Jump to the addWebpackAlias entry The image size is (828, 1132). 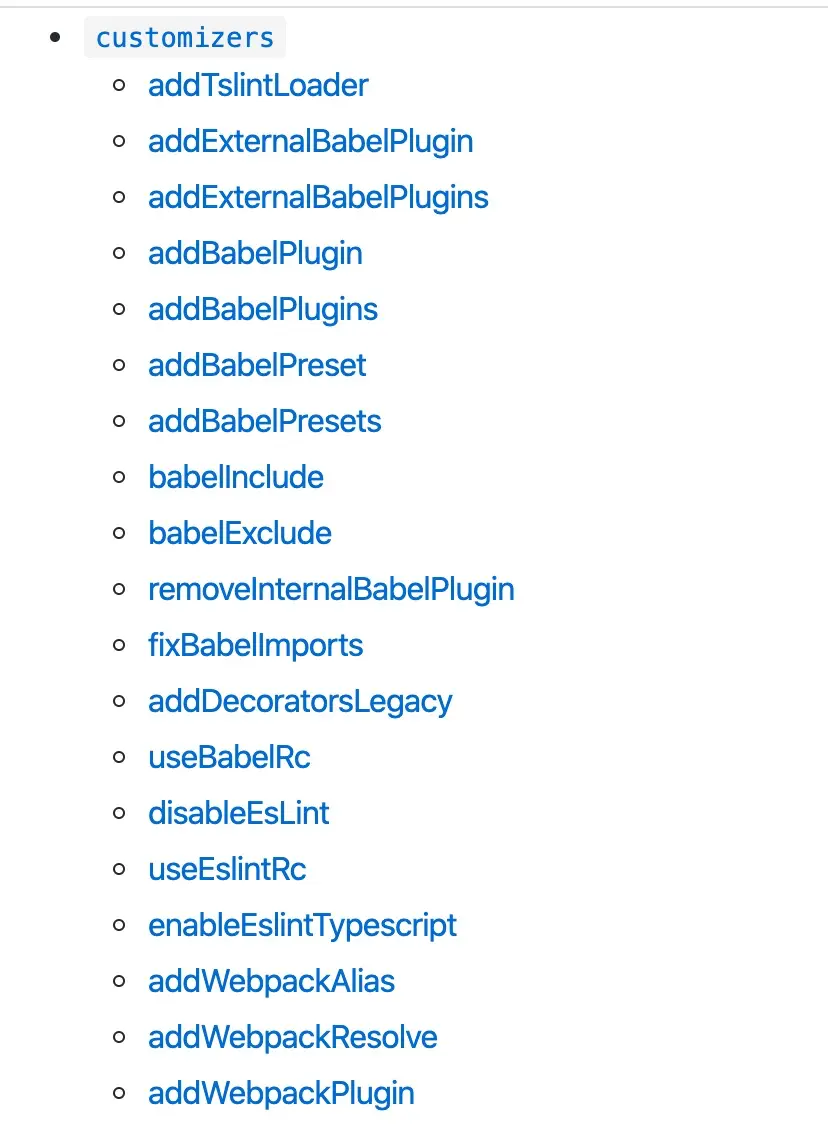[x=271, y=981]
